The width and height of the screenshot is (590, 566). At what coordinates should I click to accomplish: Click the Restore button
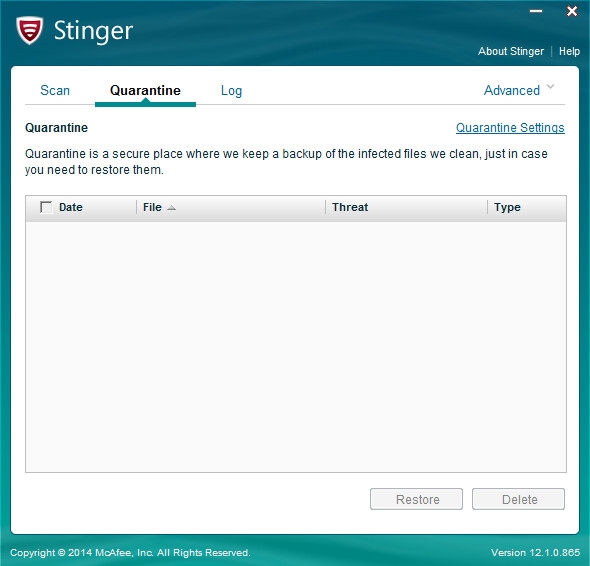(x=417, y=499)
